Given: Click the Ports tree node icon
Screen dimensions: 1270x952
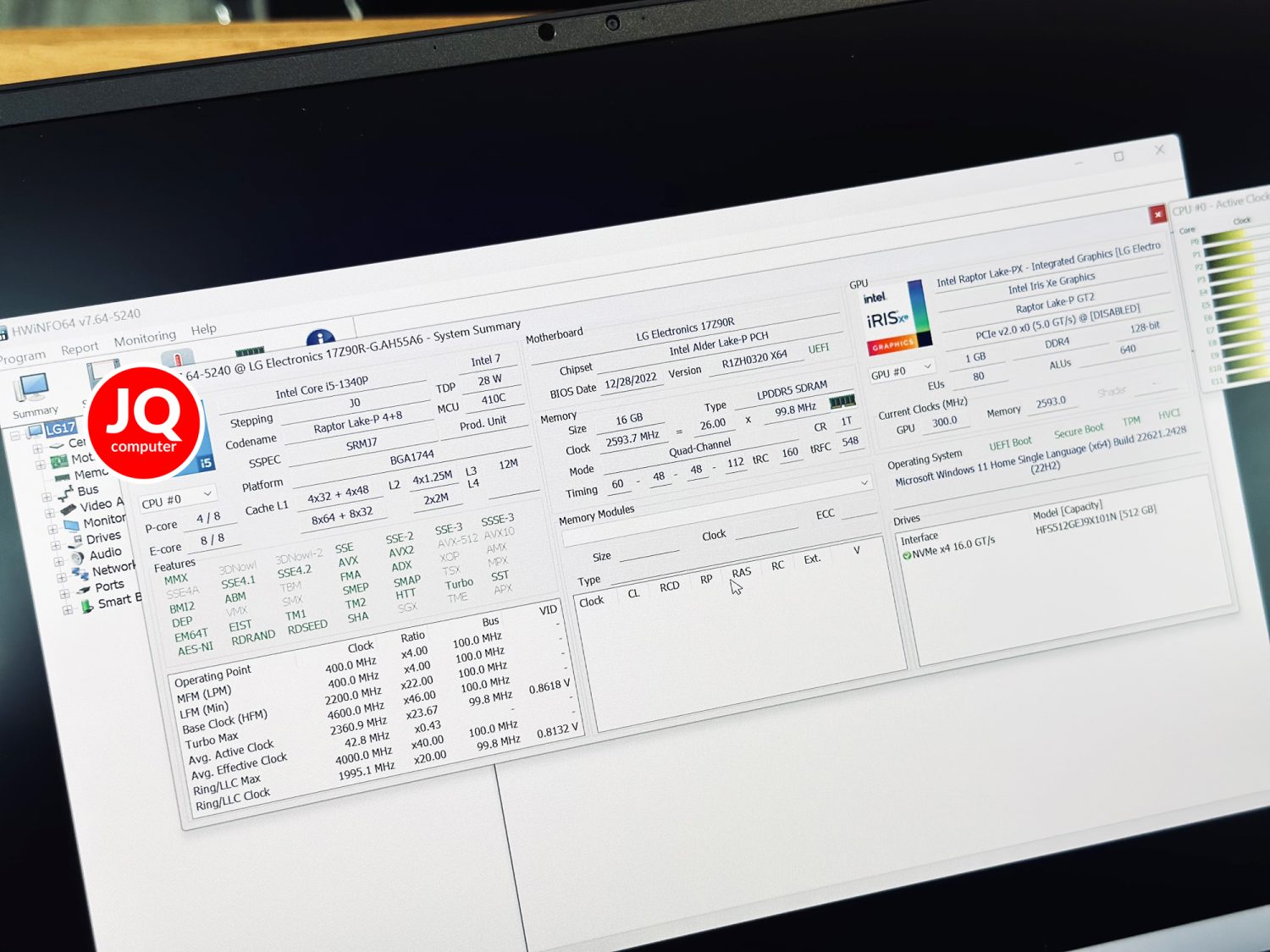Looking at the screenshot, I should 83,590.
